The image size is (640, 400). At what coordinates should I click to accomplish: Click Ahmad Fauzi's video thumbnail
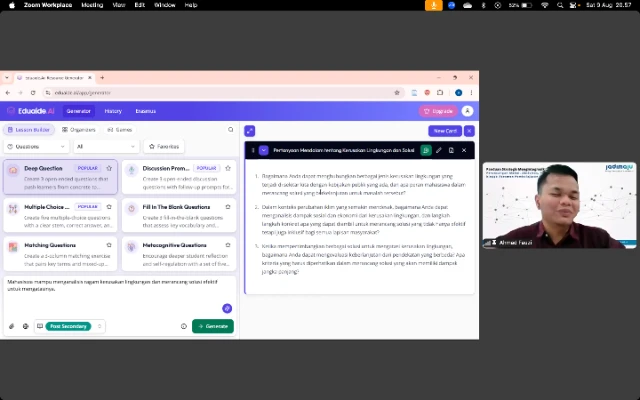[559, 205]
